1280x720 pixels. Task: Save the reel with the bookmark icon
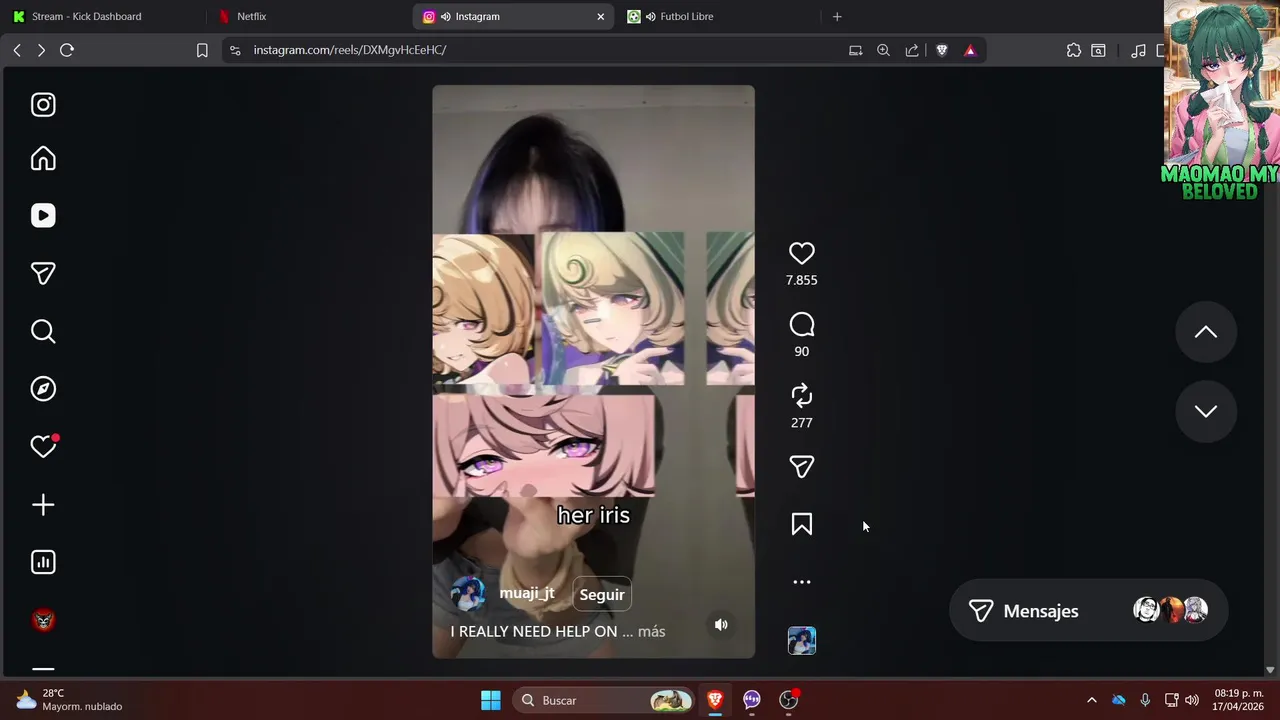pos(802,524)
